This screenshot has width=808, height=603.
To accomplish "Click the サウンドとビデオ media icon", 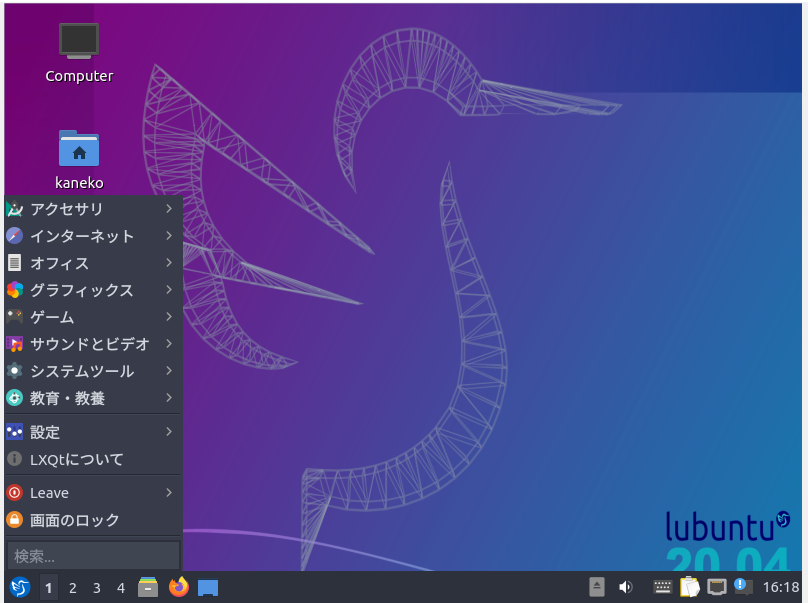I will (x=14, y=344).
